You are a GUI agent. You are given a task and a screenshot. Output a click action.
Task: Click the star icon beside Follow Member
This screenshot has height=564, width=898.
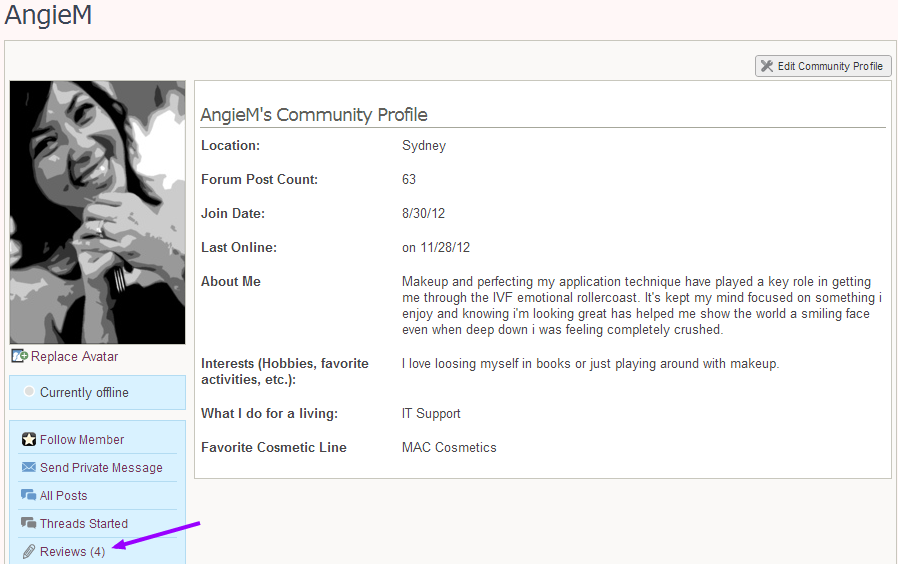coord(29,439)
